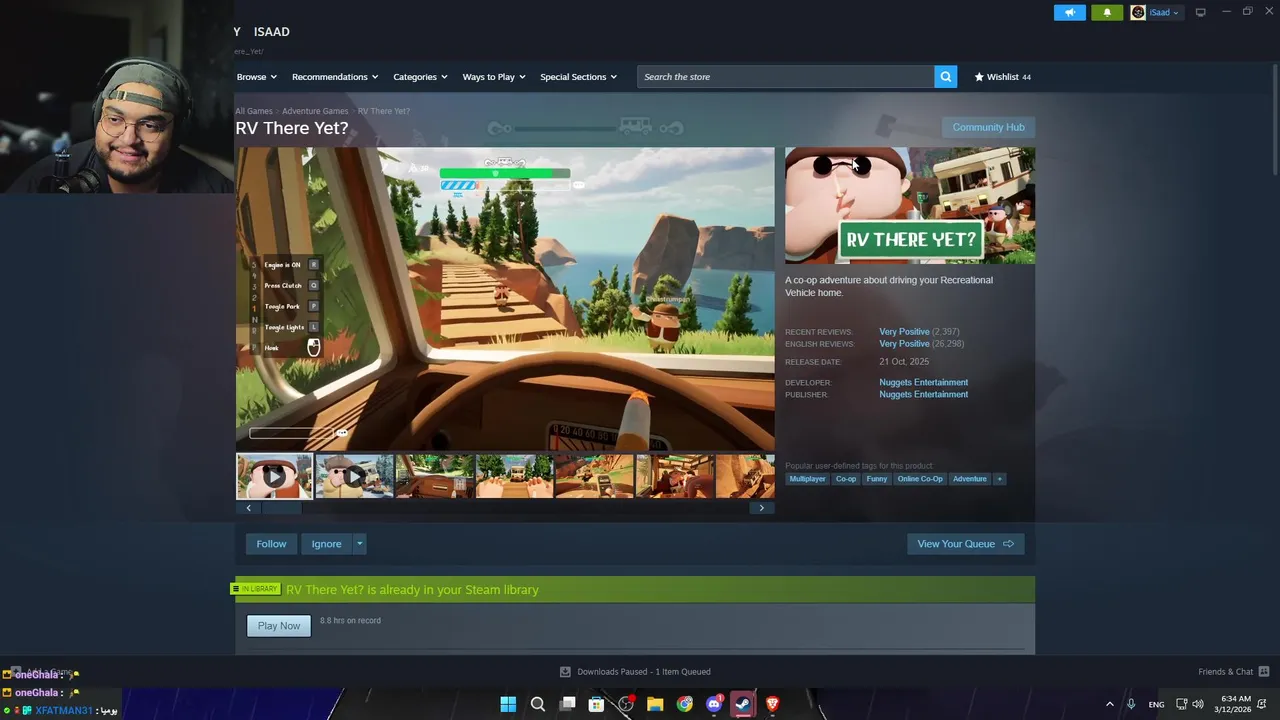Expand the Categories menu
The height and width of the screenshot is (720, 1280).
pyautogui.click(x=420, y=77)
